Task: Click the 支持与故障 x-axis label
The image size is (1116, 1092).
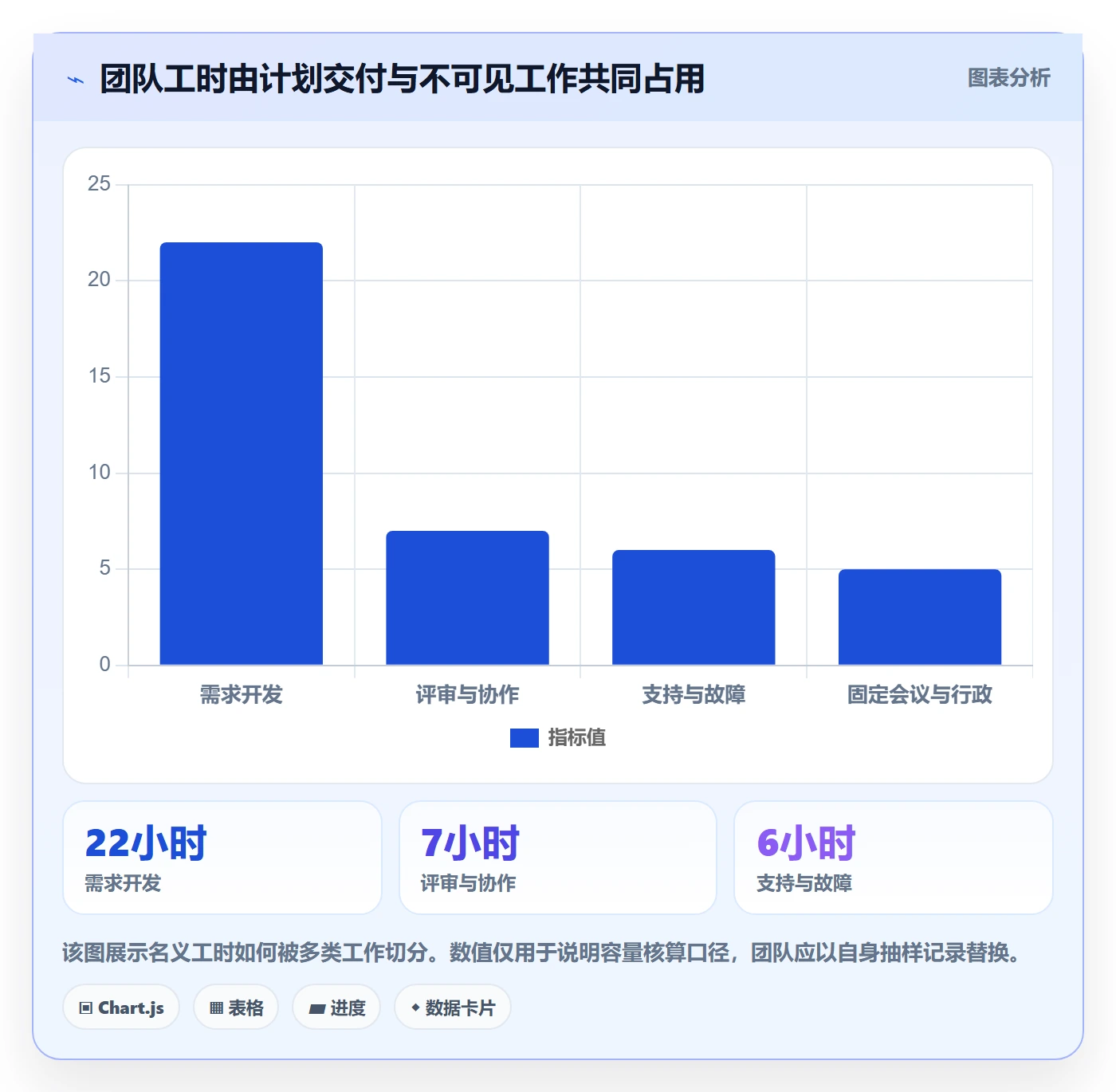Action: [694, 695]
